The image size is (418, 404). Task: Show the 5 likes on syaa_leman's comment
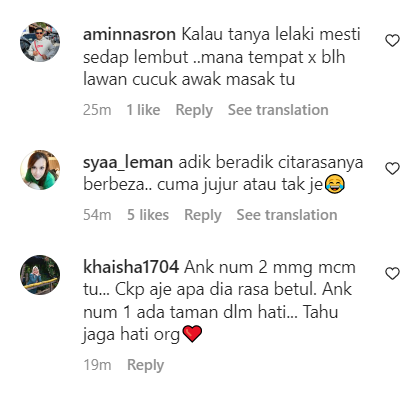(x=148, y=215)
